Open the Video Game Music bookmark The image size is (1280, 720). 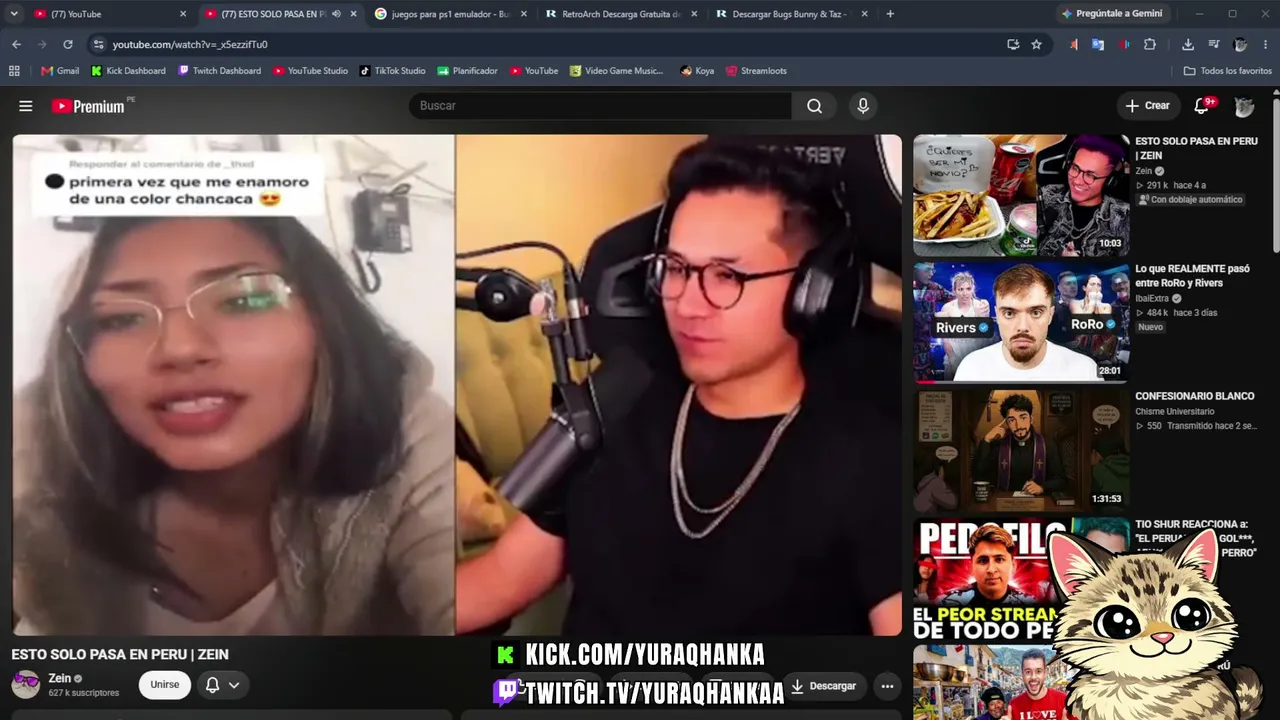coord(617,71)
